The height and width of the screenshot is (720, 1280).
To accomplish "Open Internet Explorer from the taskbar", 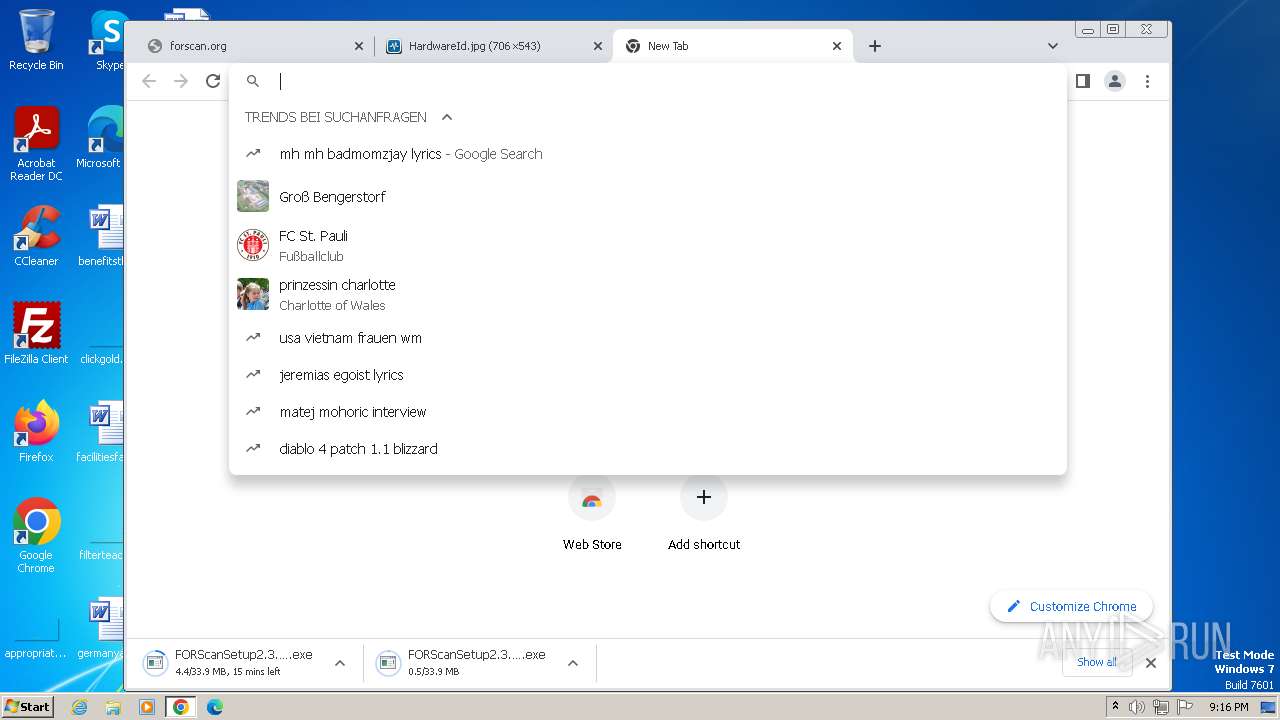I will [80, 707].
